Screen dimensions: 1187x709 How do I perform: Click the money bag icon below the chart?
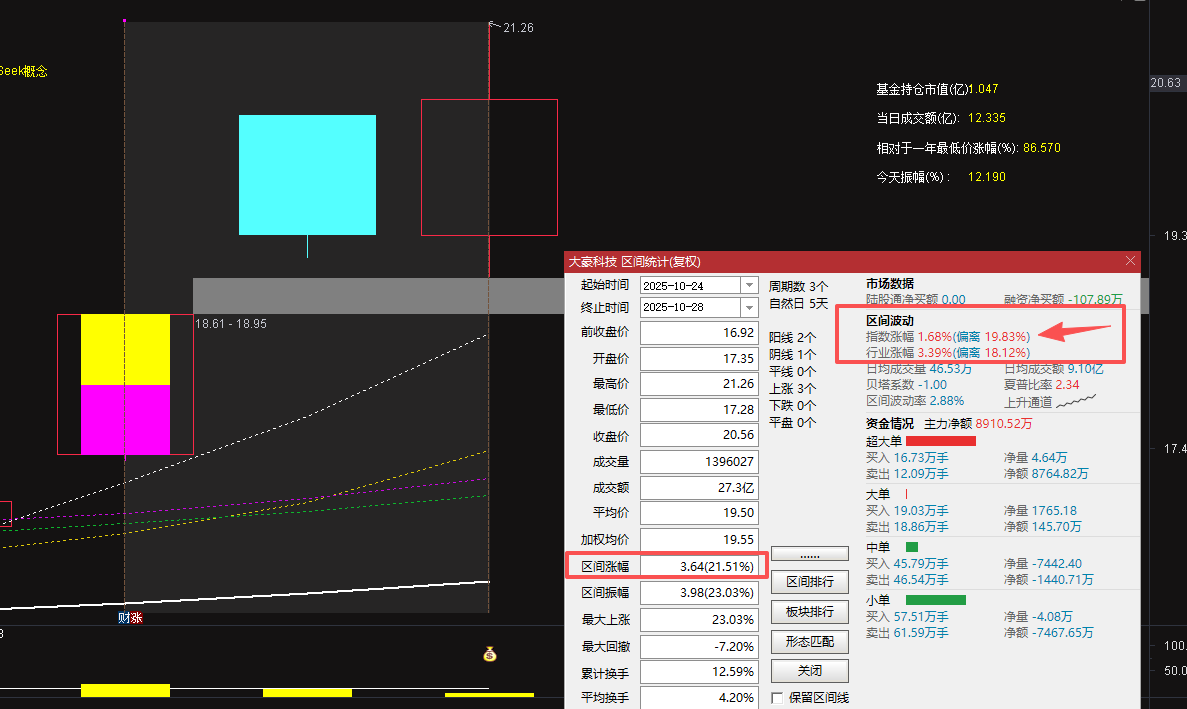[489, 655]
